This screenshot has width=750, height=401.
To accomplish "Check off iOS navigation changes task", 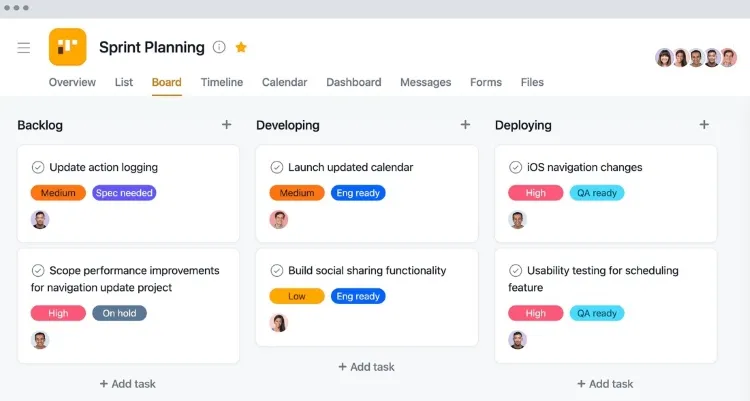I will tap(515, 167).
